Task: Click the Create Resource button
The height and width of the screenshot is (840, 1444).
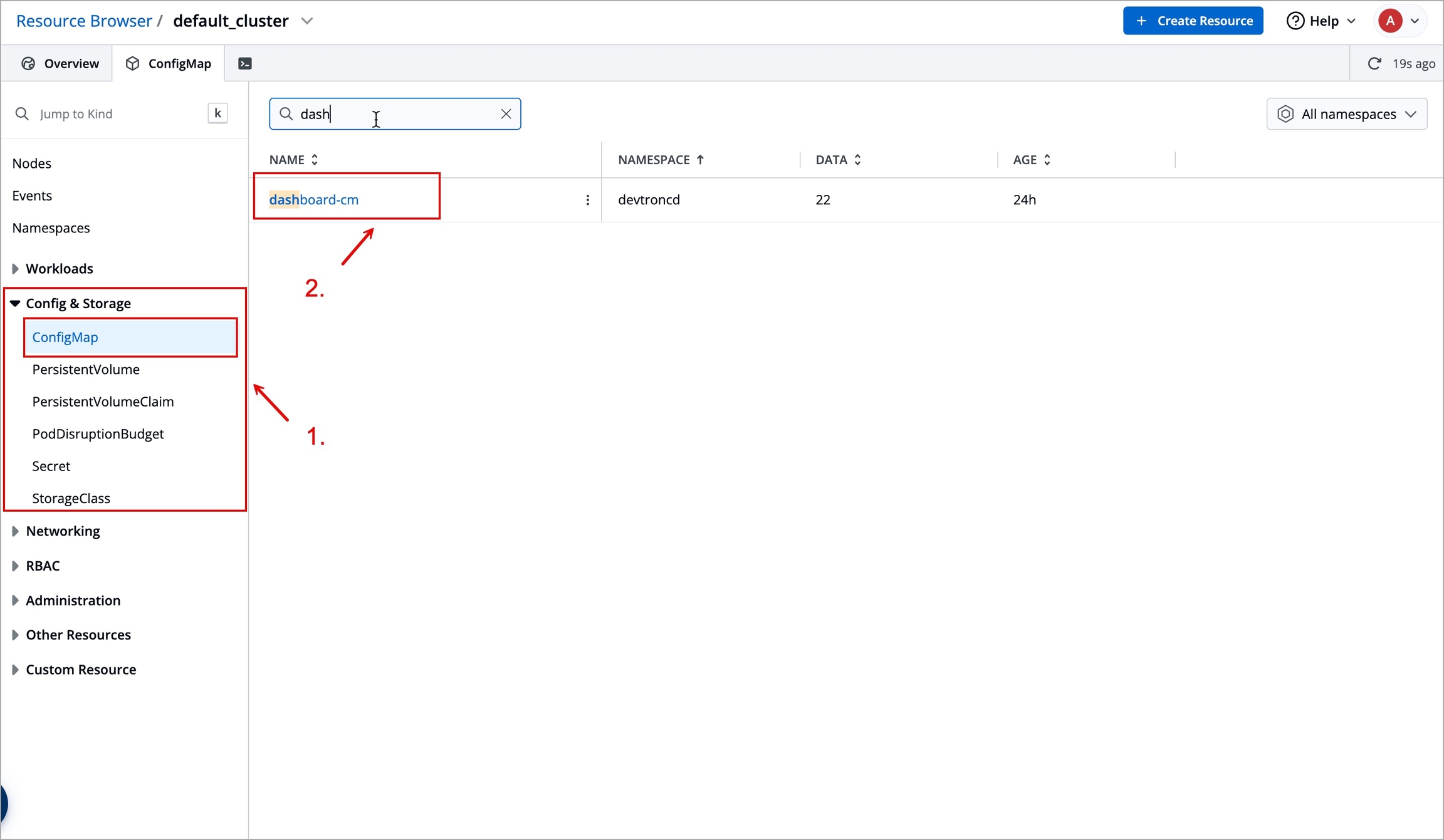Action: [1192, 21]
